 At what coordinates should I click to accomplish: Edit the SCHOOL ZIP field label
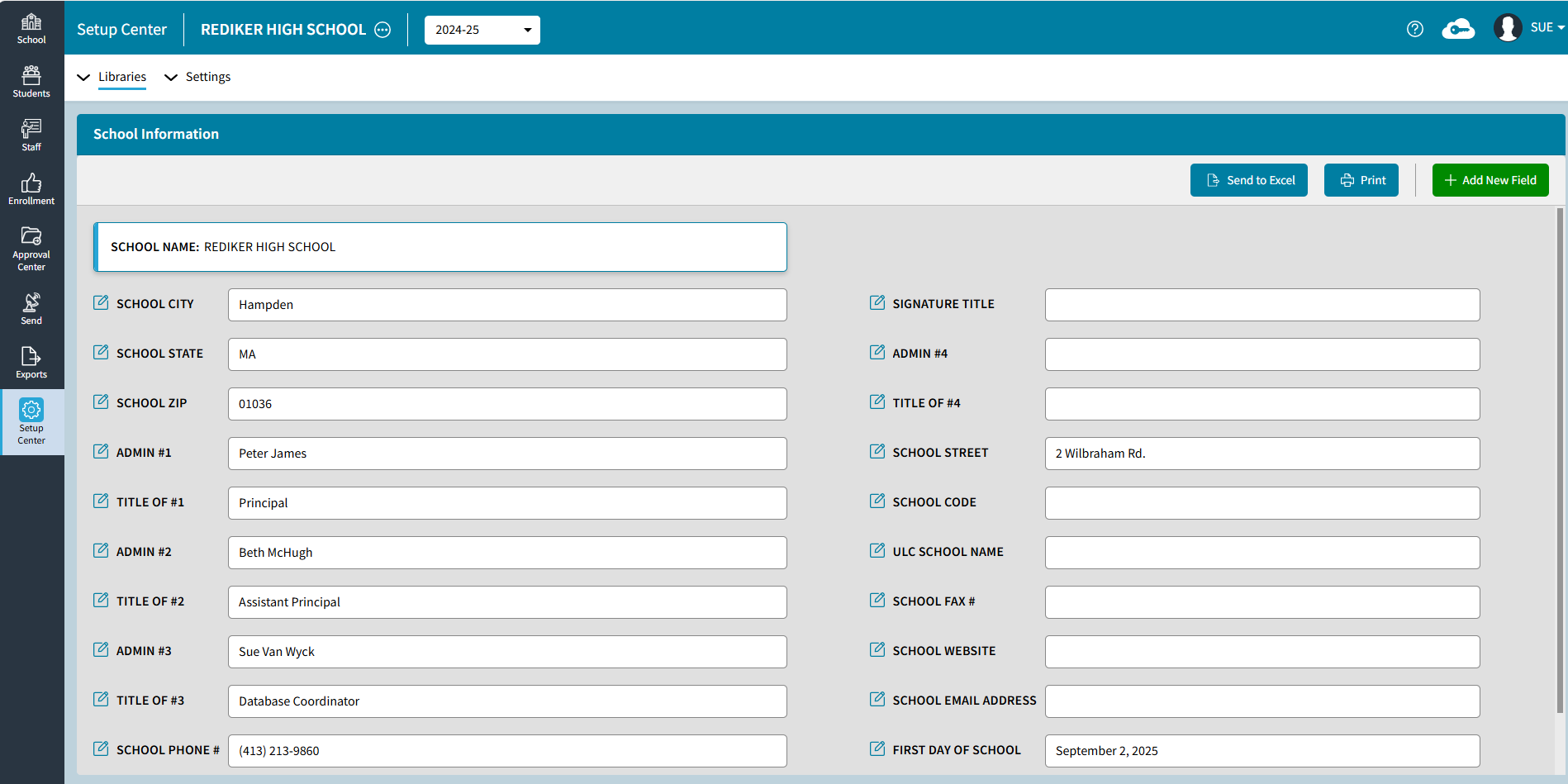101,402
